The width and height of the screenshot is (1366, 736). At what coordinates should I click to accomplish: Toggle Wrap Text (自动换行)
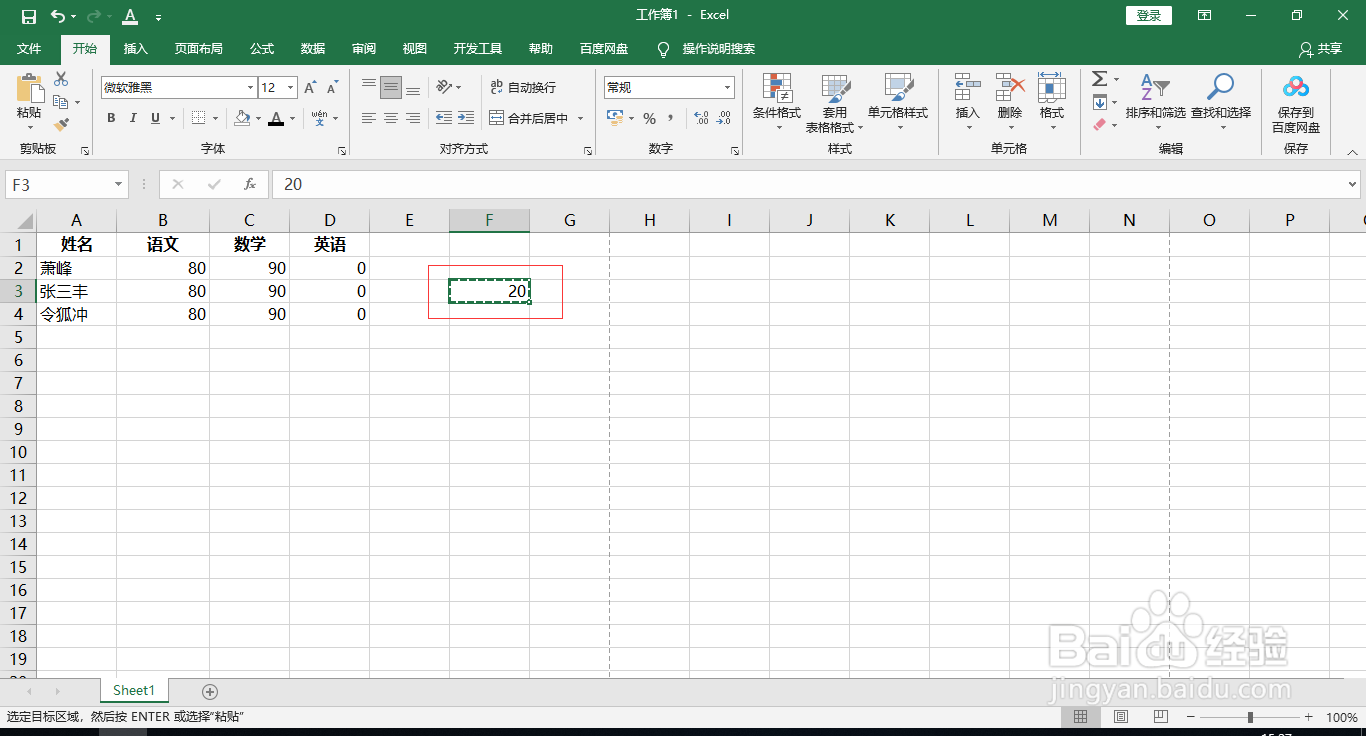point(522,88)
